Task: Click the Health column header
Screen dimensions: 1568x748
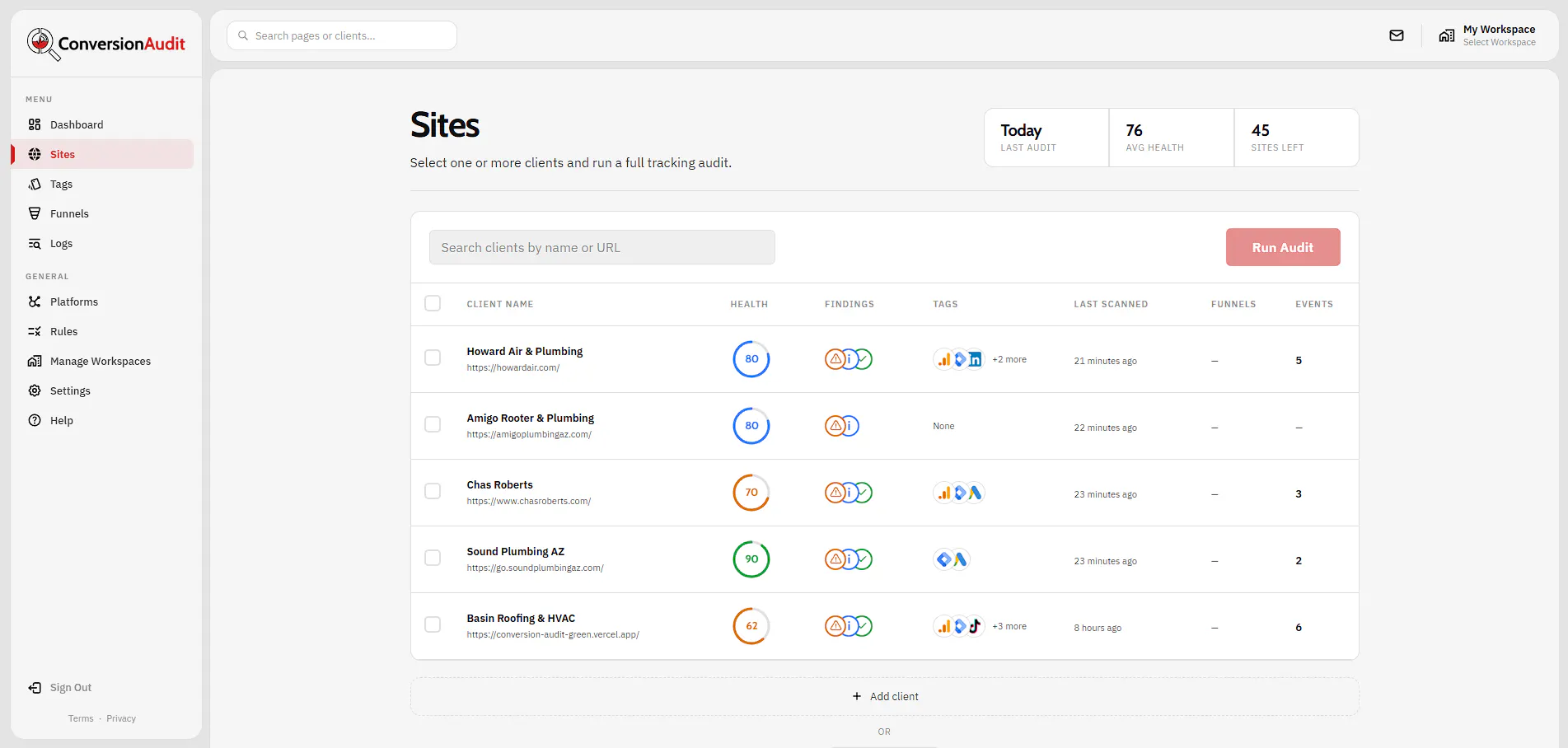Action: tap(749, 304)
